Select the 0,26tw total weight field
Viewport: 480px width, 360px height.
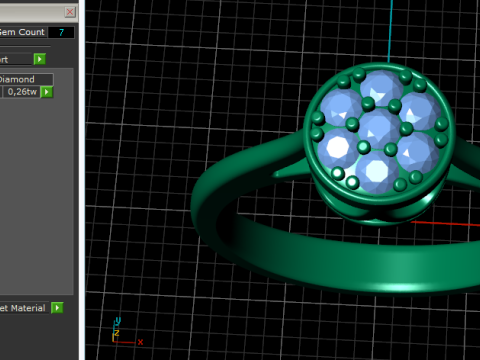tap(22, 92)
